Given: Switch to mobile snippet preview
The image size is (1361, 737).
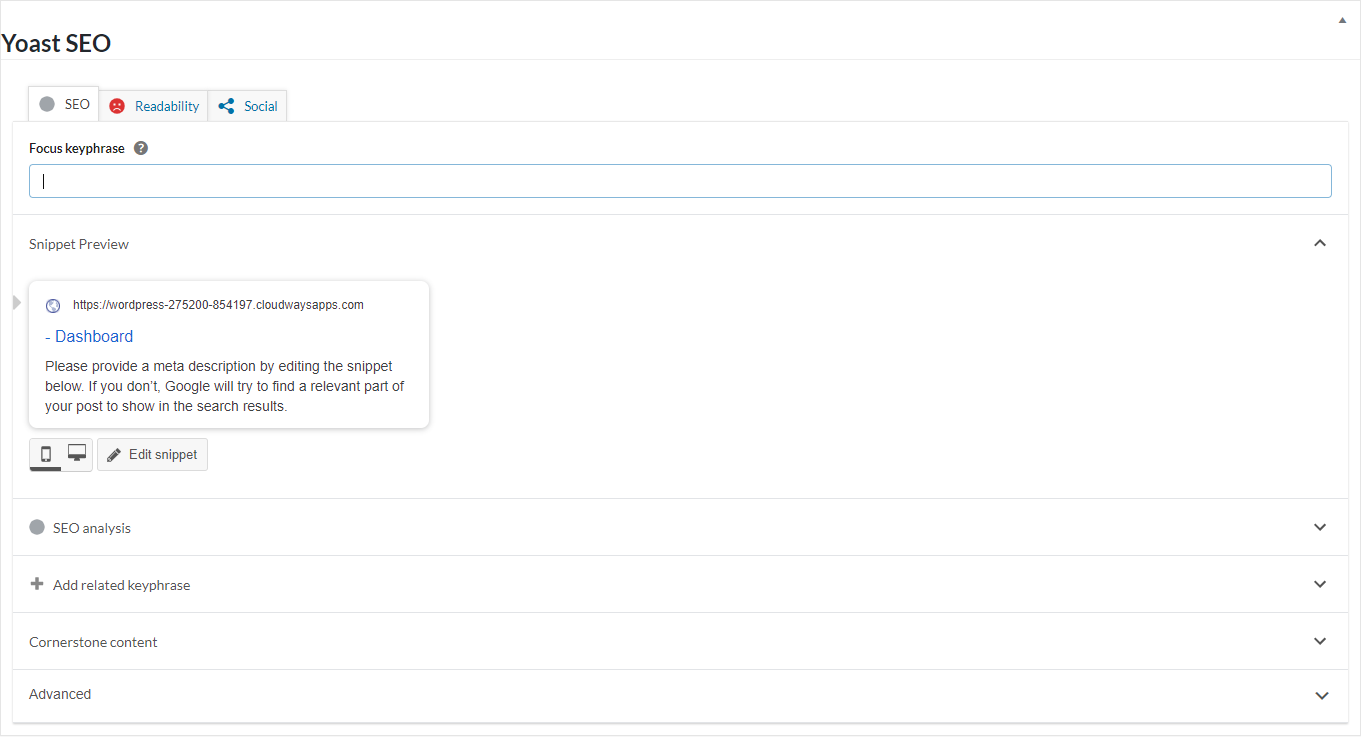Looking at the screenshot, I should click(44, 454).
